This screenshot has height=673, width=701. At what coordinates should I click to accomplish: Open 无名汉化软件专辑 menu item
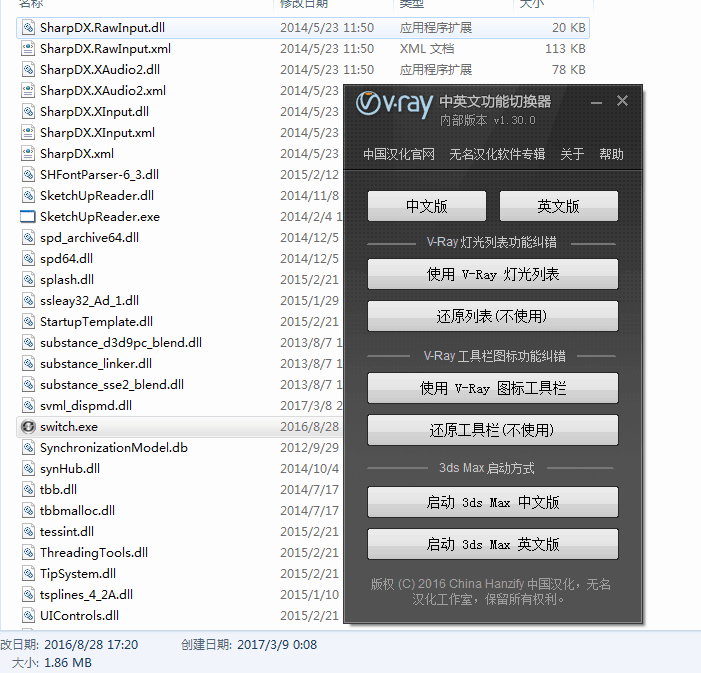497,154
